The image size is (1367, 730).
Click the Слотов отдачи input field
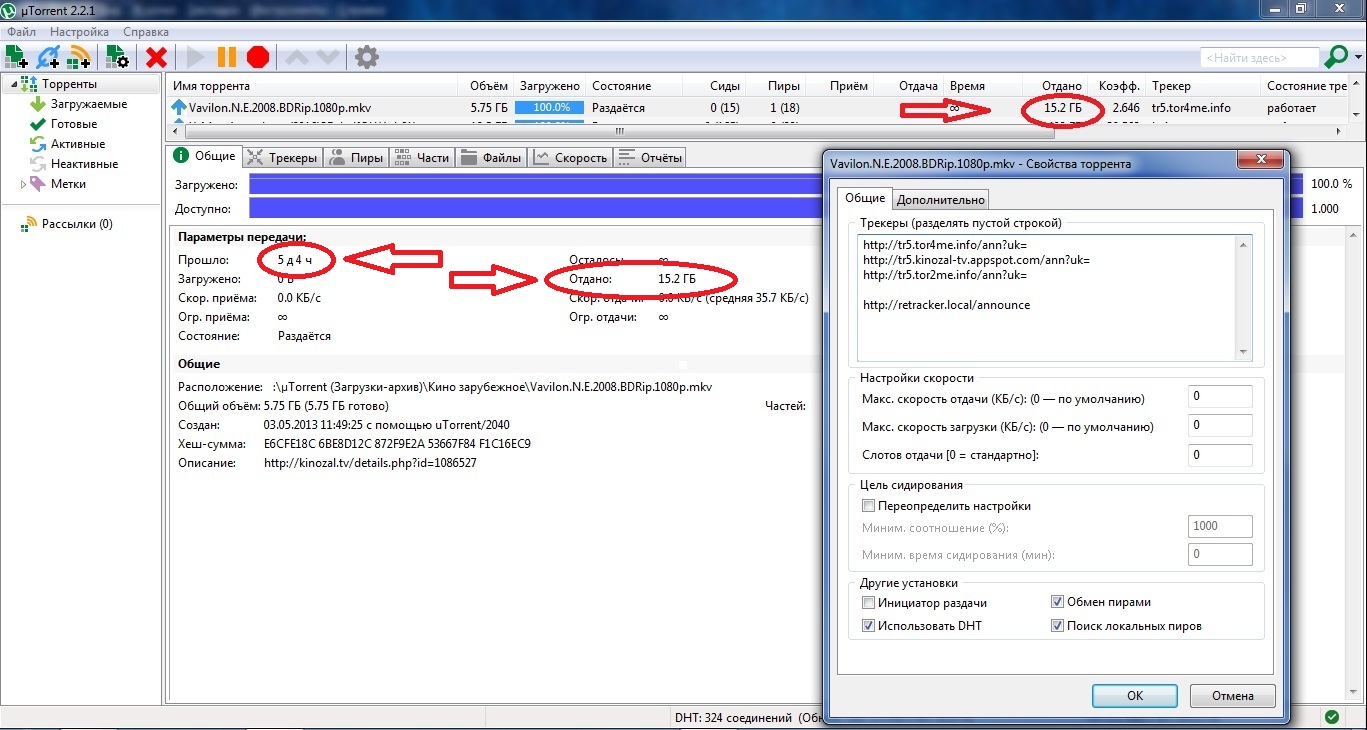coord(1220,455)
